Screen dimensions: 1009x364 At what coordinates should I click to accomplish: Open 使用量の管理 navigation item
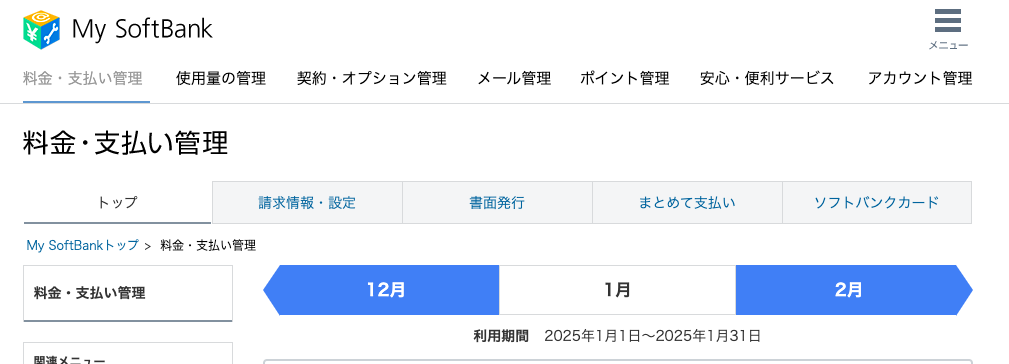click(x=221, y=79)
